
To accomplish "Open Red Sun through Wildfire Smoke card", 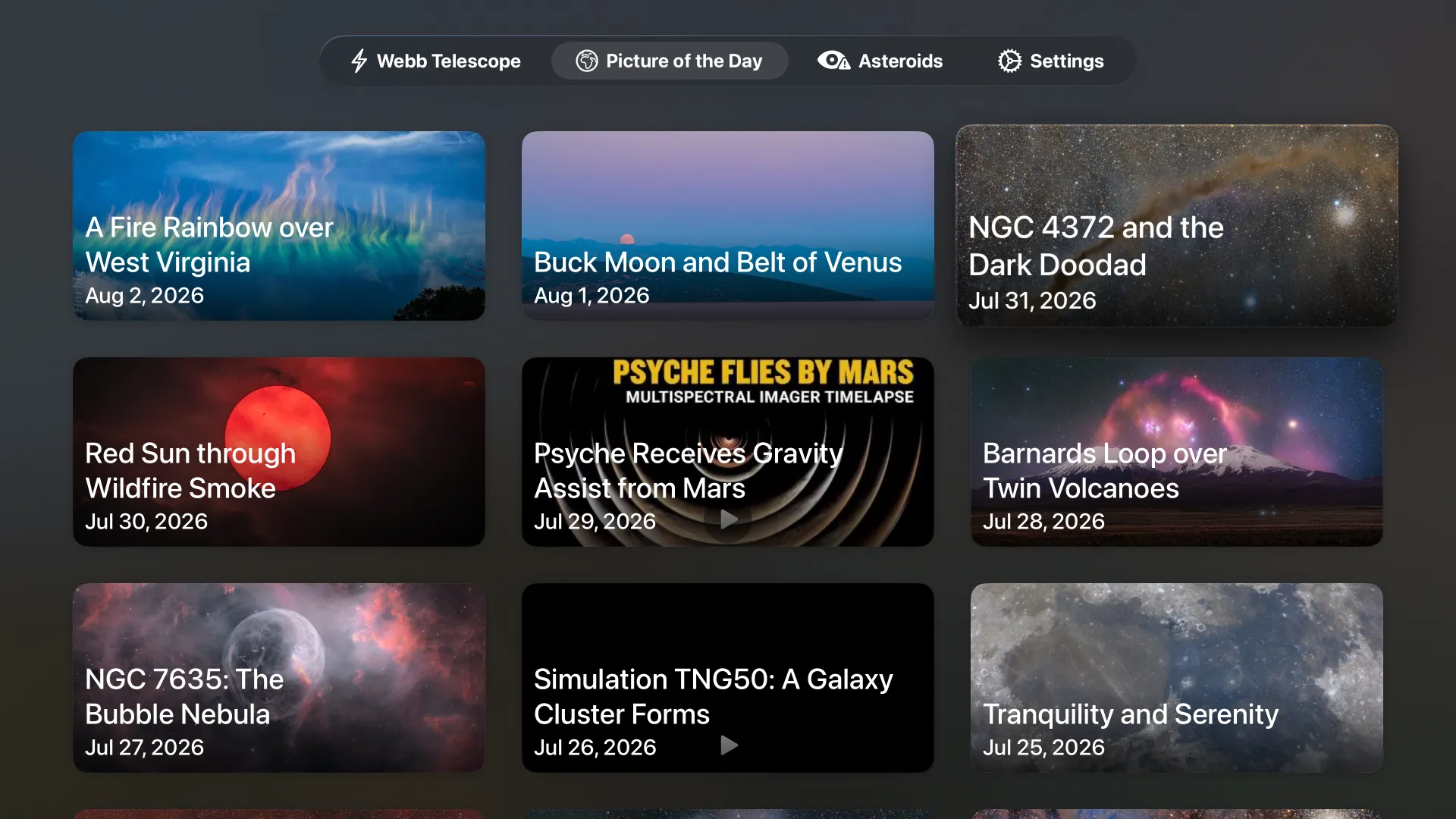I will point(279,452).
